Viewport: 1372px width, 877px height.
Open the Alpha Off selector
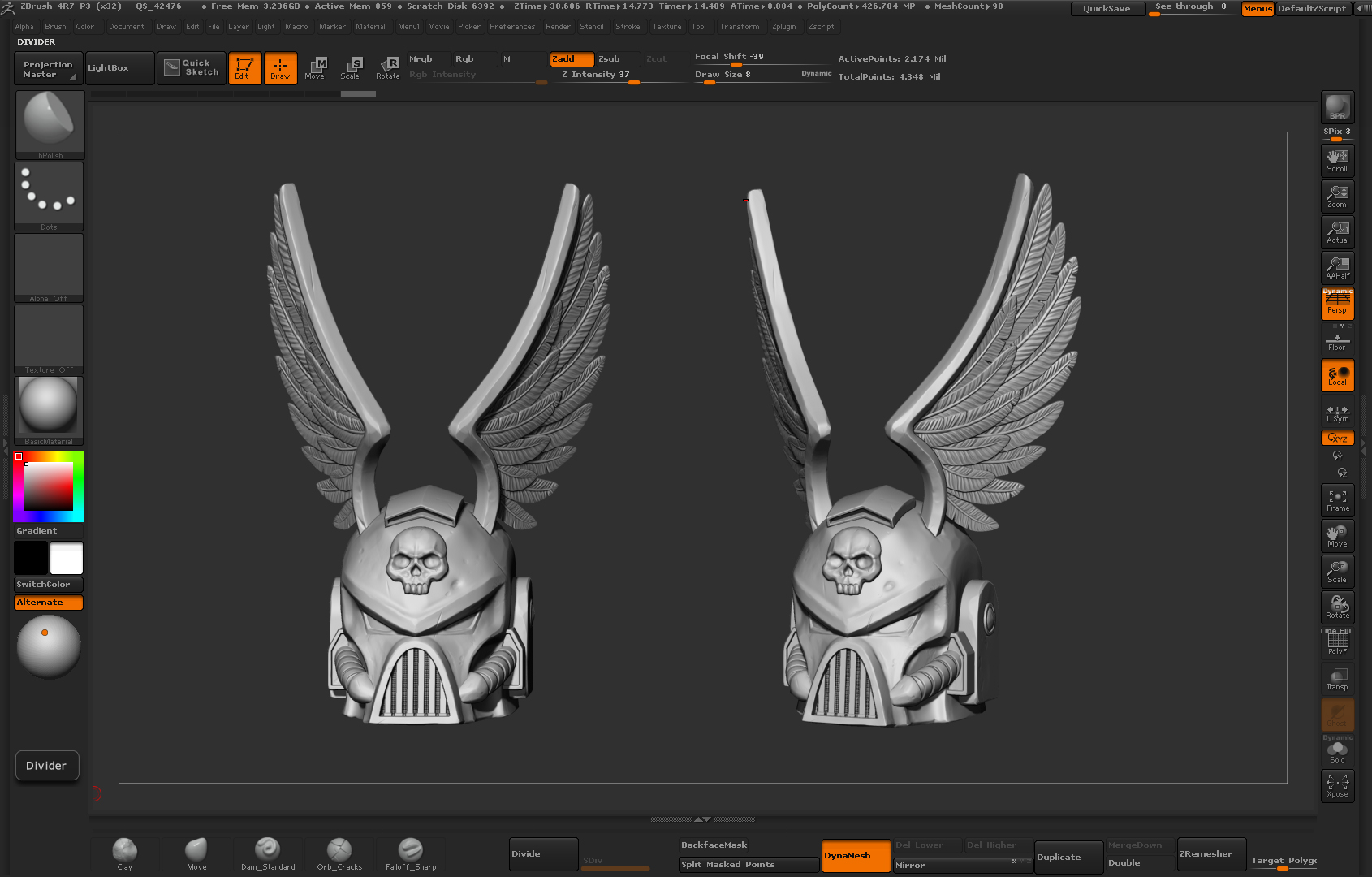[49, 268]
